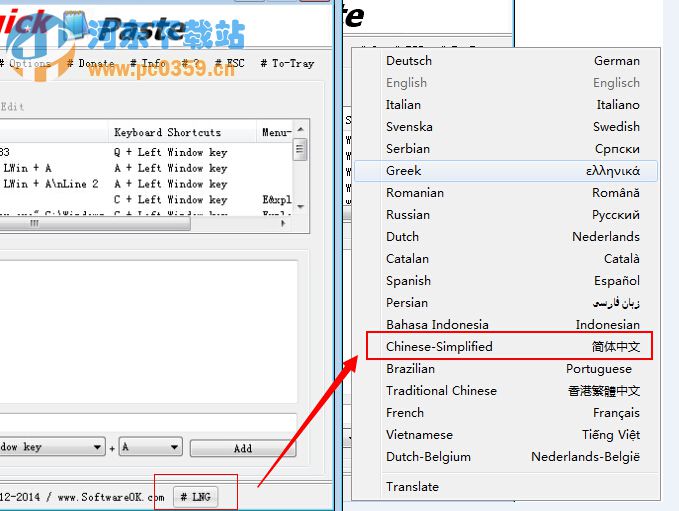
Task: Select Romanian language entry
Action: (x=506, y=193)
